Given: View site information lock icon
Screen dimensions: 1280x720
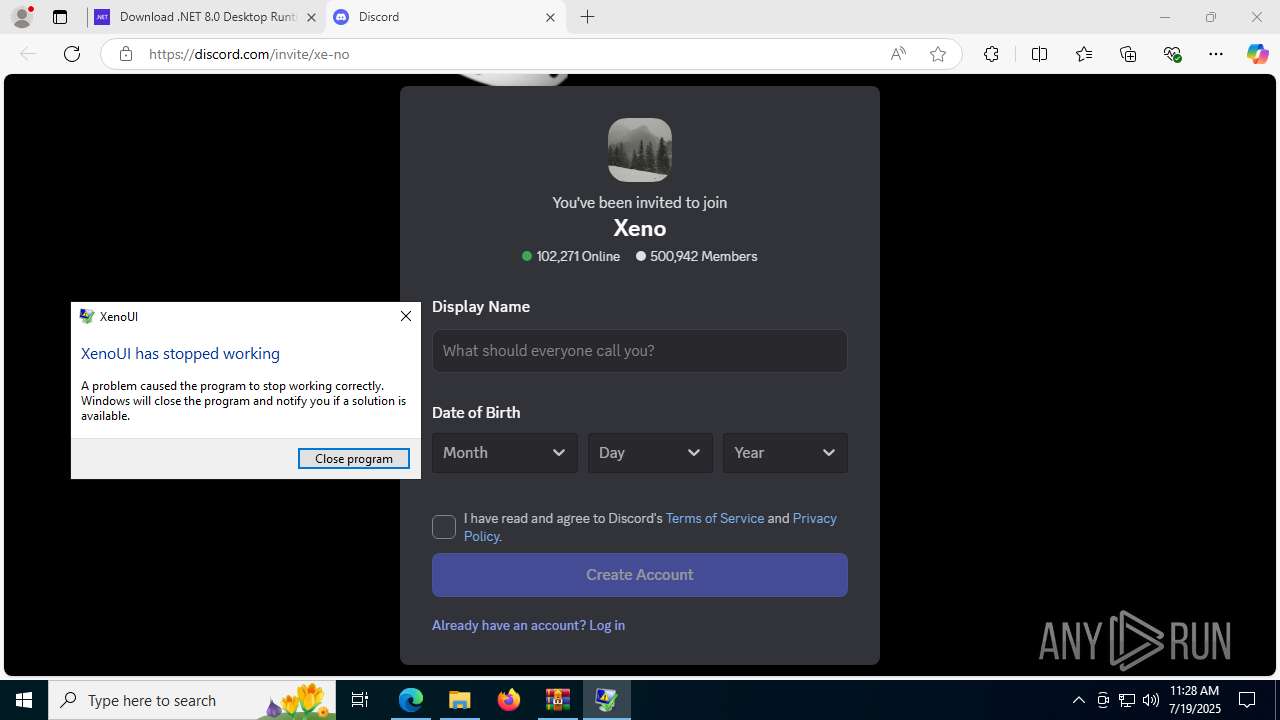Looking at the screenshot, I should click(126, 54).
